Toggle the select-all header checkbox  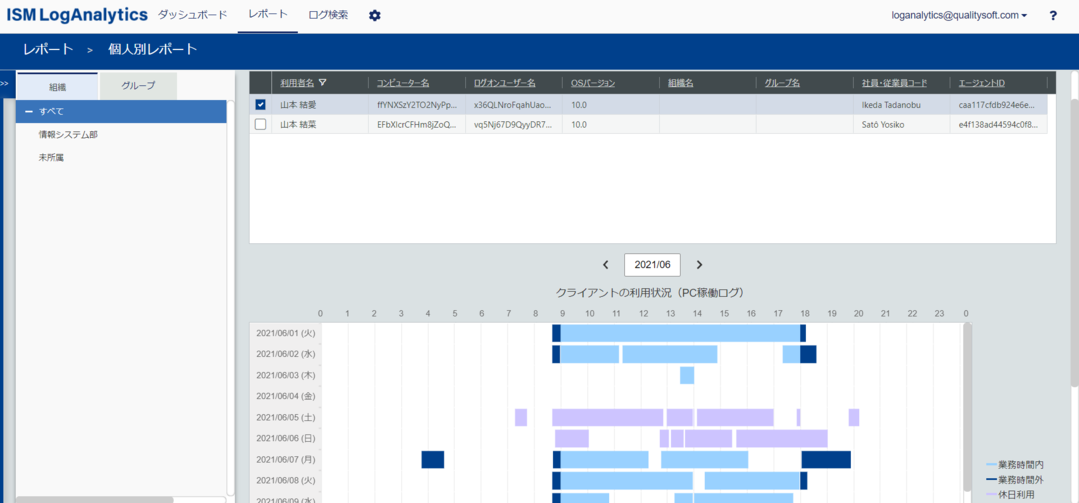pyautogui.click(x=261, y=83)
